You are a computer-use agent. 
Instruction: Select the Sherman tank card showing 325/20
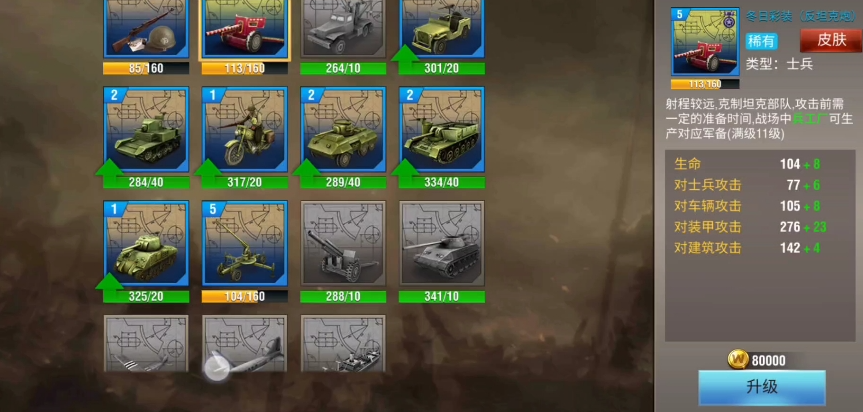point(146,243)
